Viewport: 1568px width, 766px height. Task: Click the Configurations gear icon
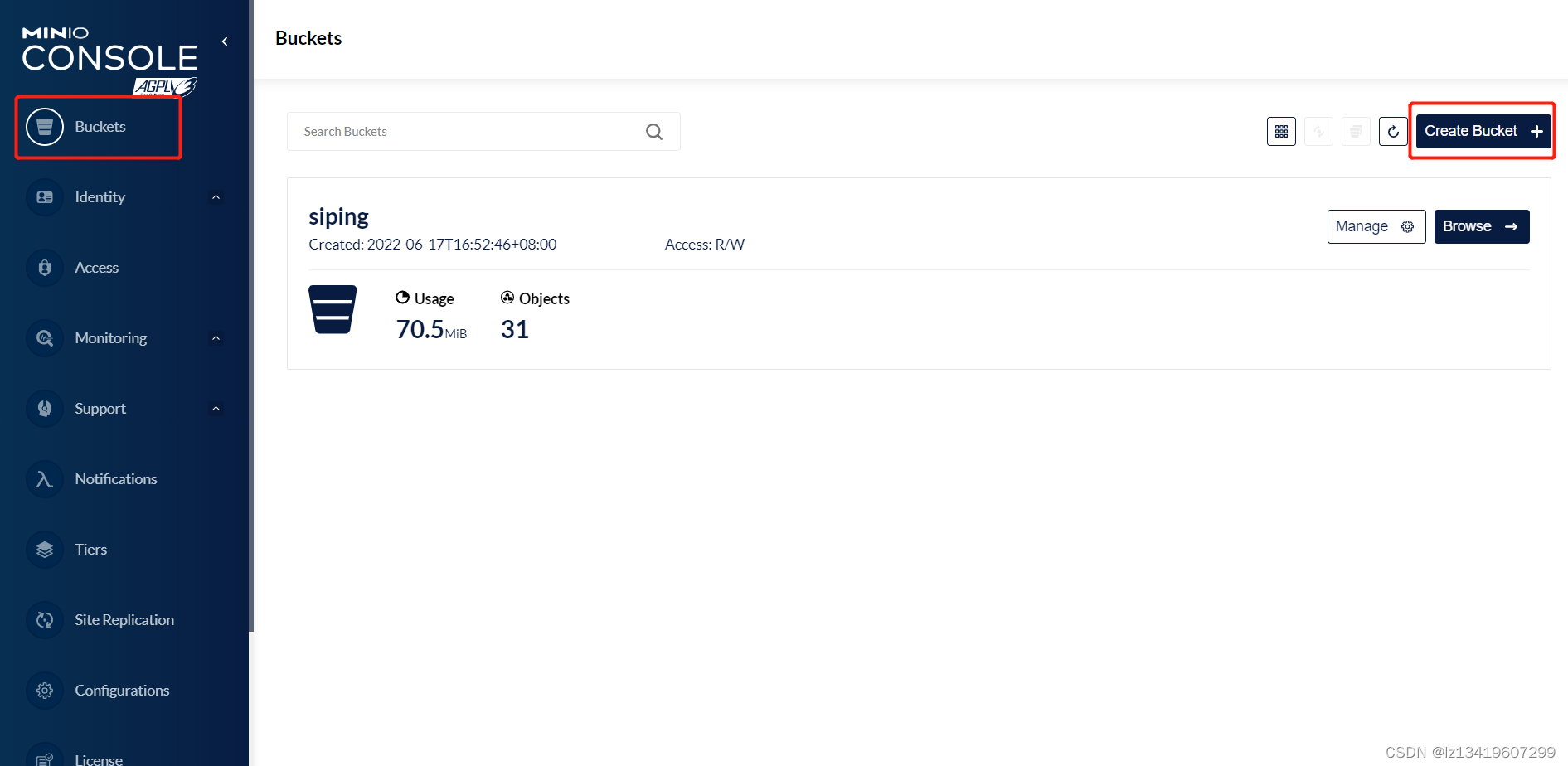(45, 691)
